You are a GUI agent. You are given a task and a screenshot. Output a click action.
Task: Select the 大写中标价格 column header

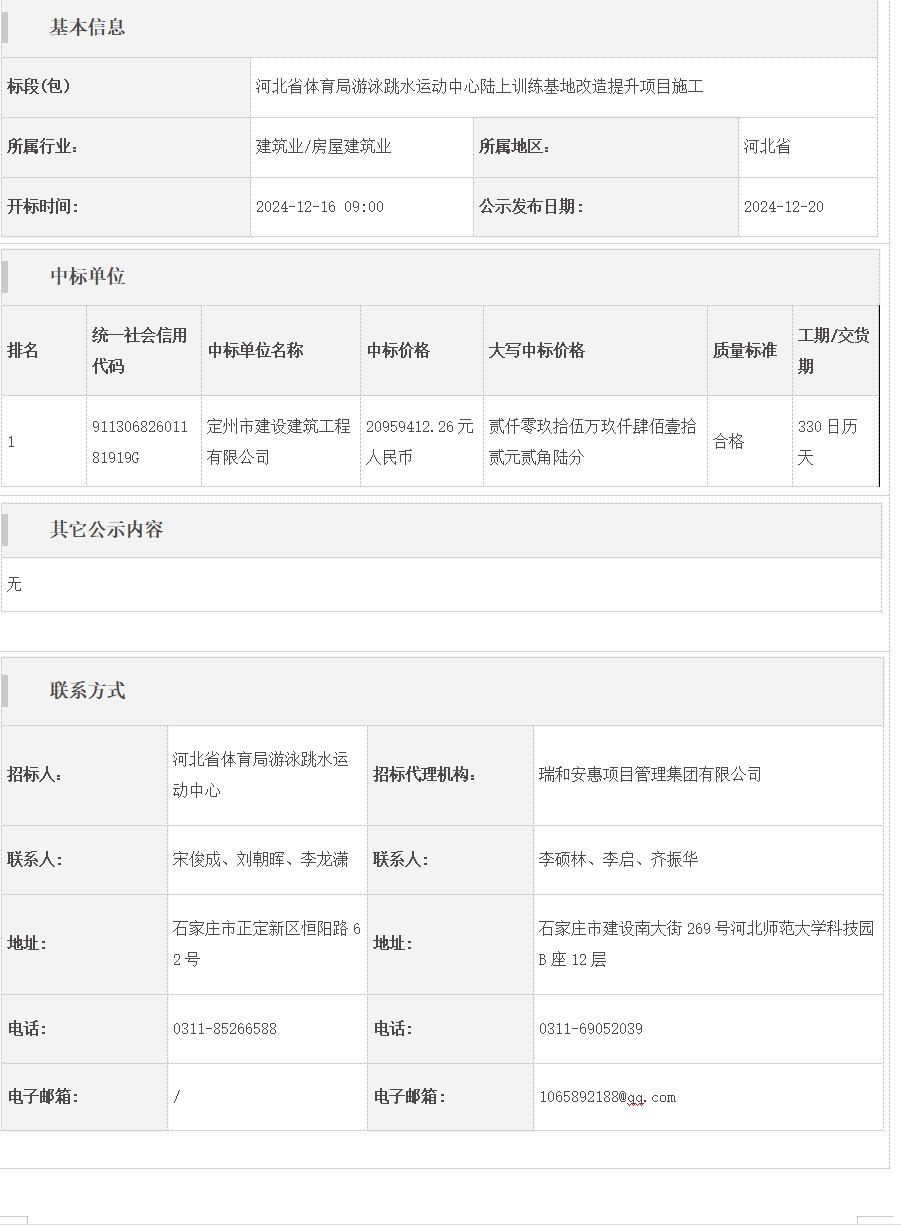pyautogui.click(x=537, y=351)
